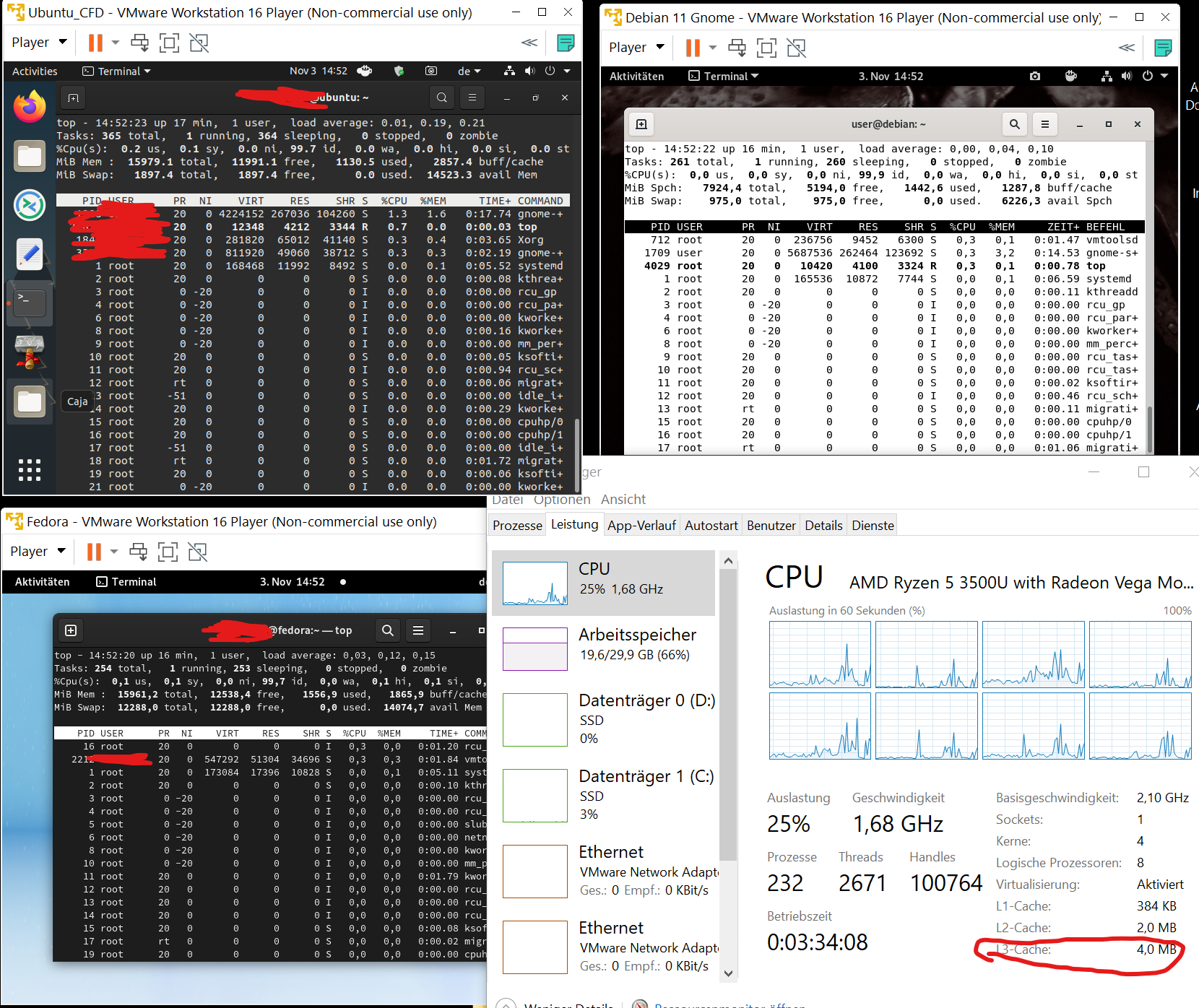The width and height of the screenshot is (1199, 1008).
Task: Switch to the App-Verlauf tab
Action: tap(641, 526)
